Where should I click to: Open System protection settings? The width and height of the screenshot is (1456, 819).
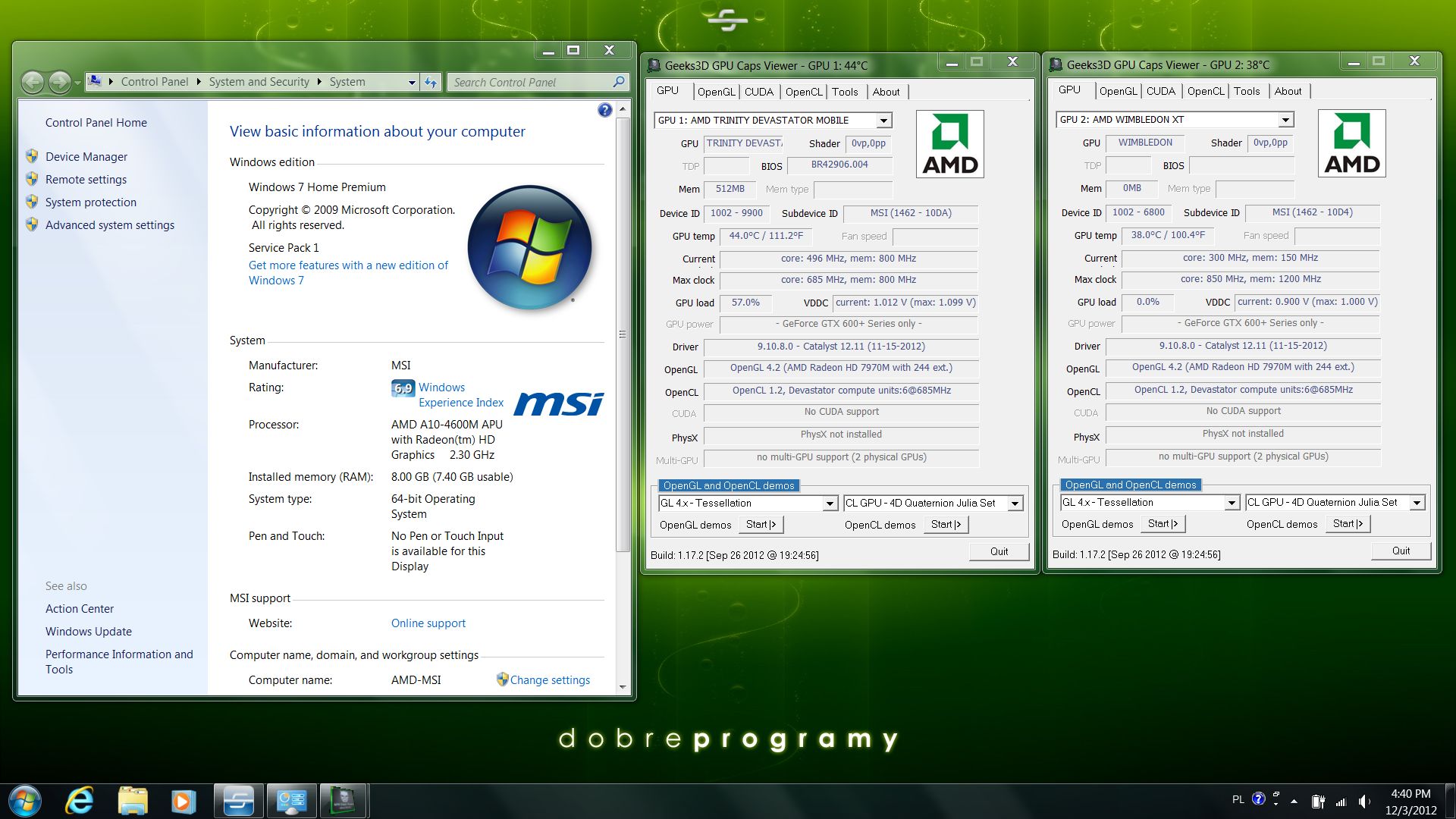tap(91, 202)
